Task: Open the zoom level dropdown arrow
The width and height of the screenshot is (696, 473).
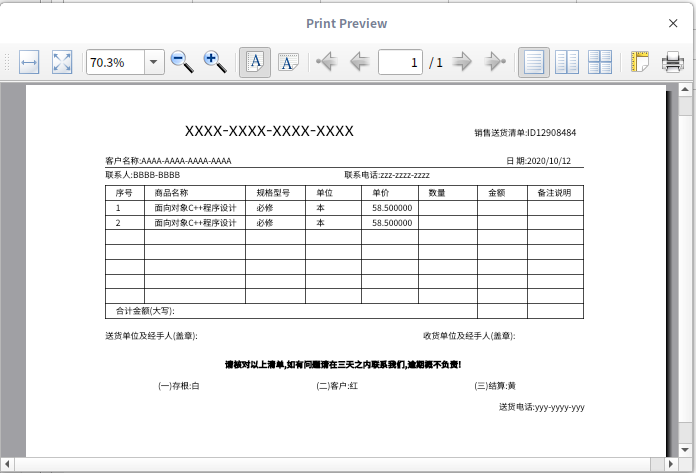Action: [154, 62]
